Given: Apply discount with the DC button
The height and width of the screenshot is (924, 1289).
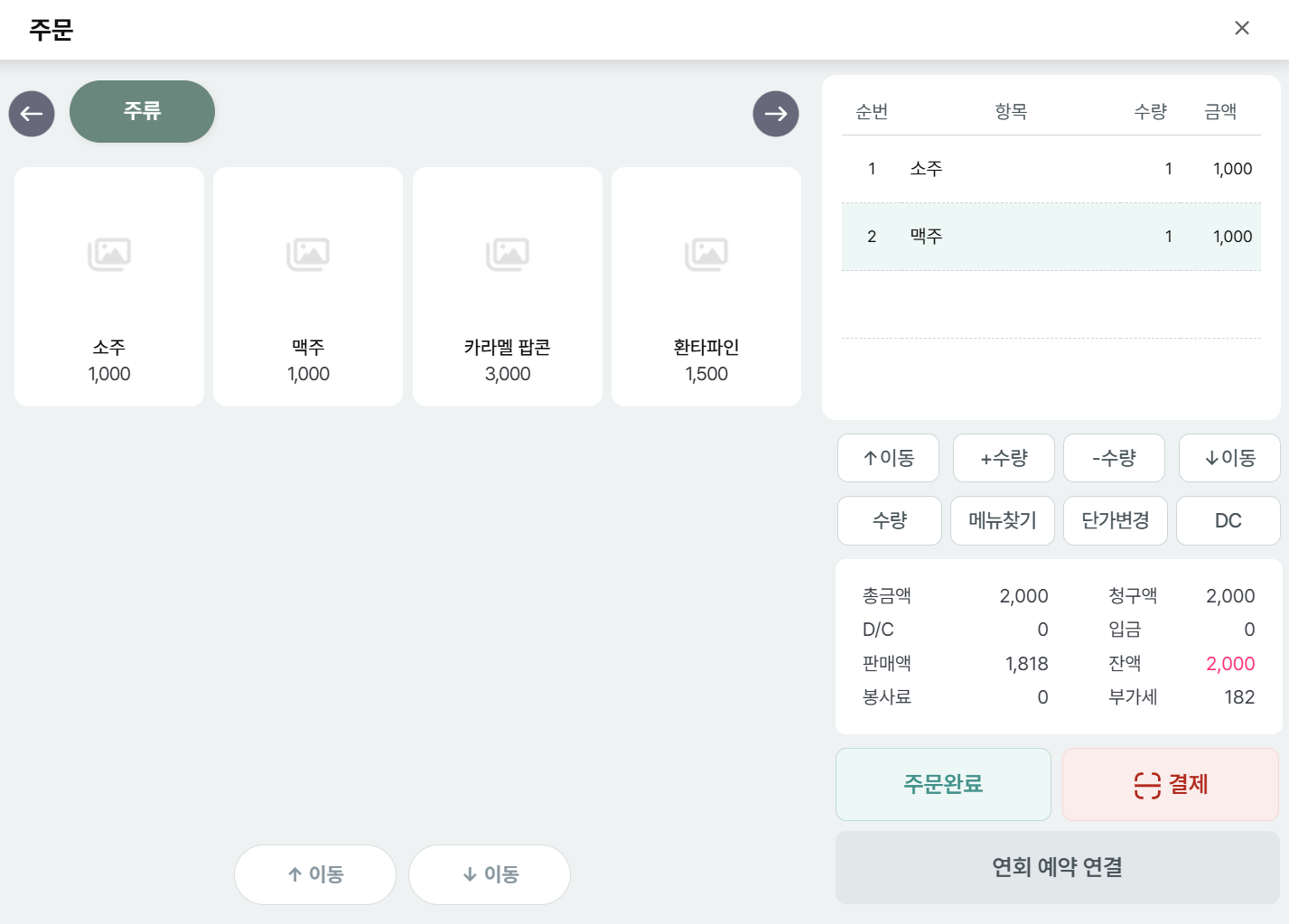Looking at the screenshot, I should 1228,520.
